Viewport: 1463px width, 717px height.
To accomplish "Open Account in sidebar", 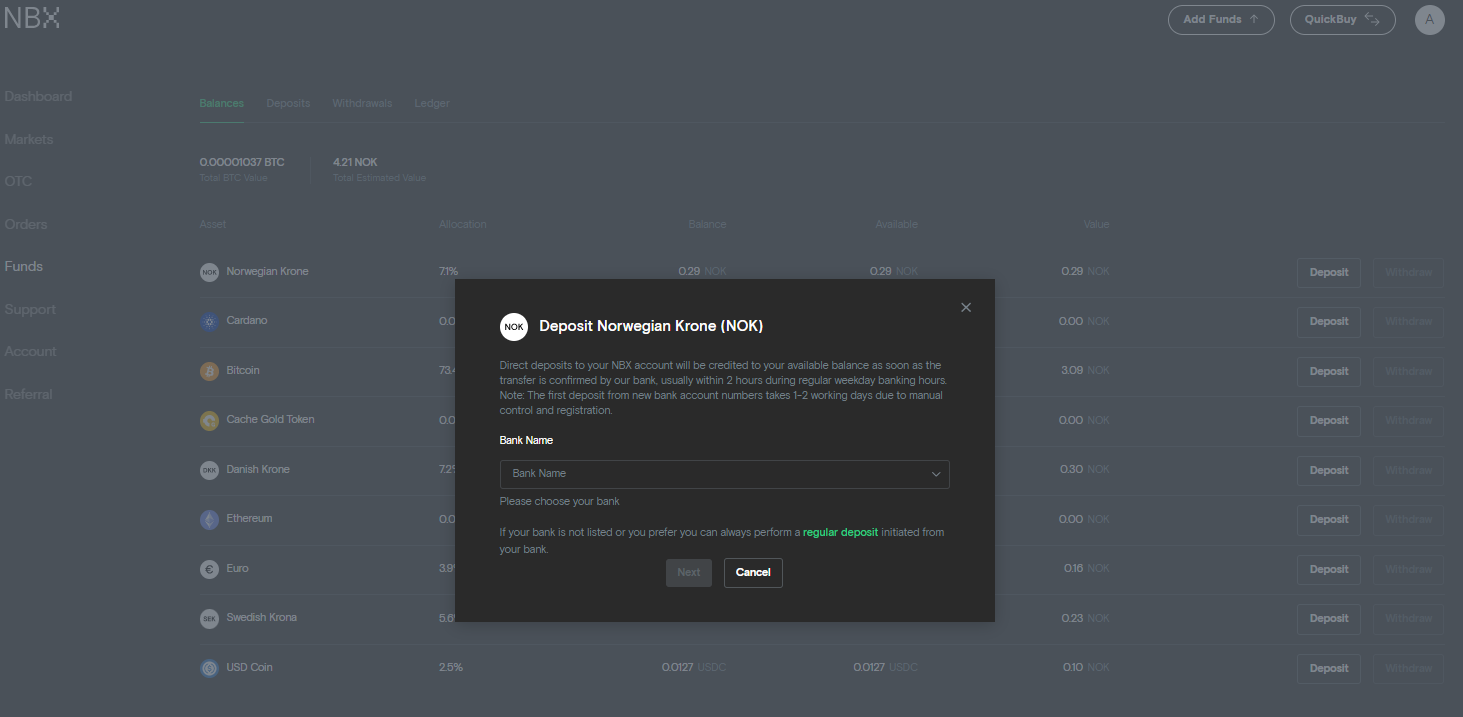I will coord(30,351).
